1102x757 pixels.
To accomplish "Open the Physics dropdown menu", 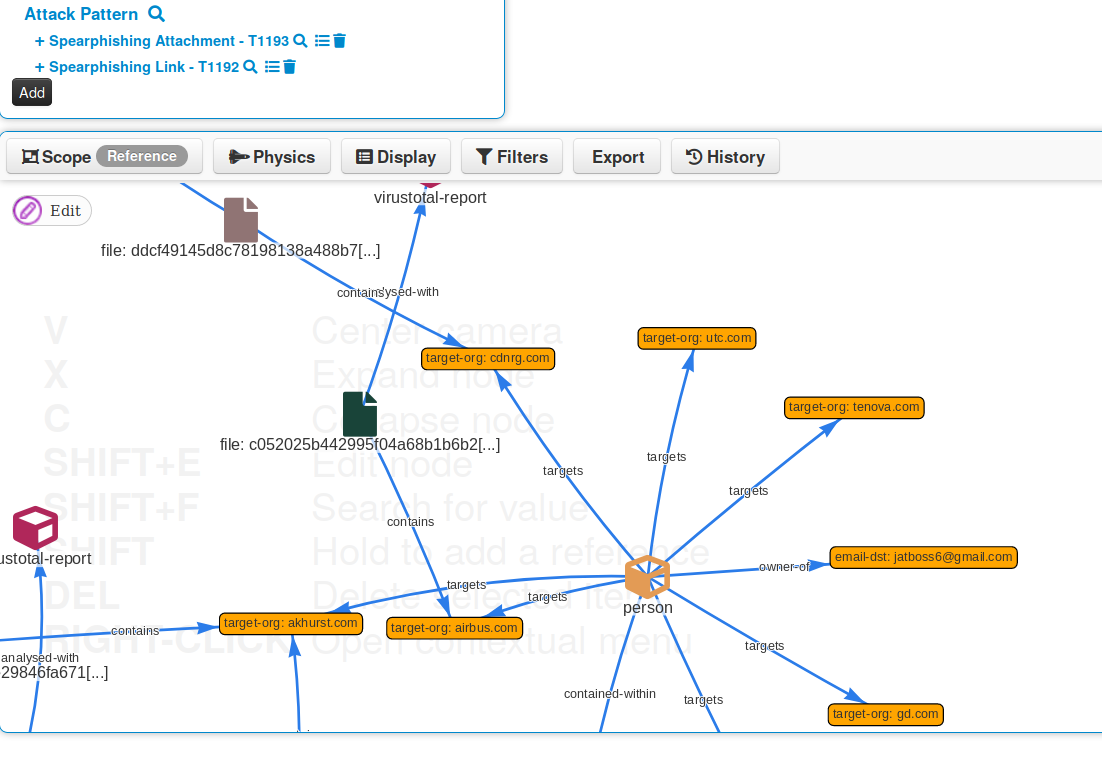I will 272,157.
